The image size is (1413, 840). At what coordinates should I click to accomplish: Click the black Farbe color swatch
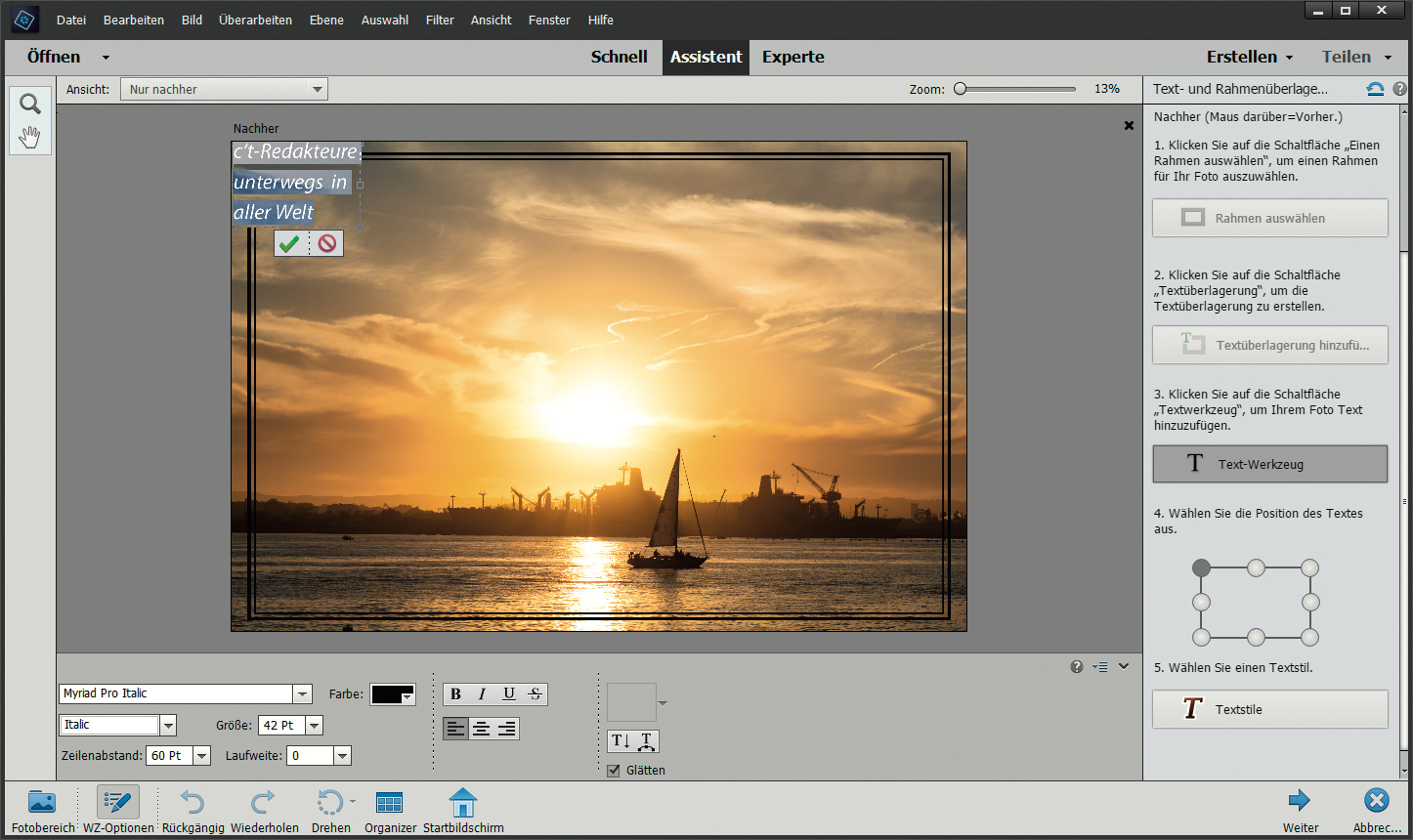388,694
